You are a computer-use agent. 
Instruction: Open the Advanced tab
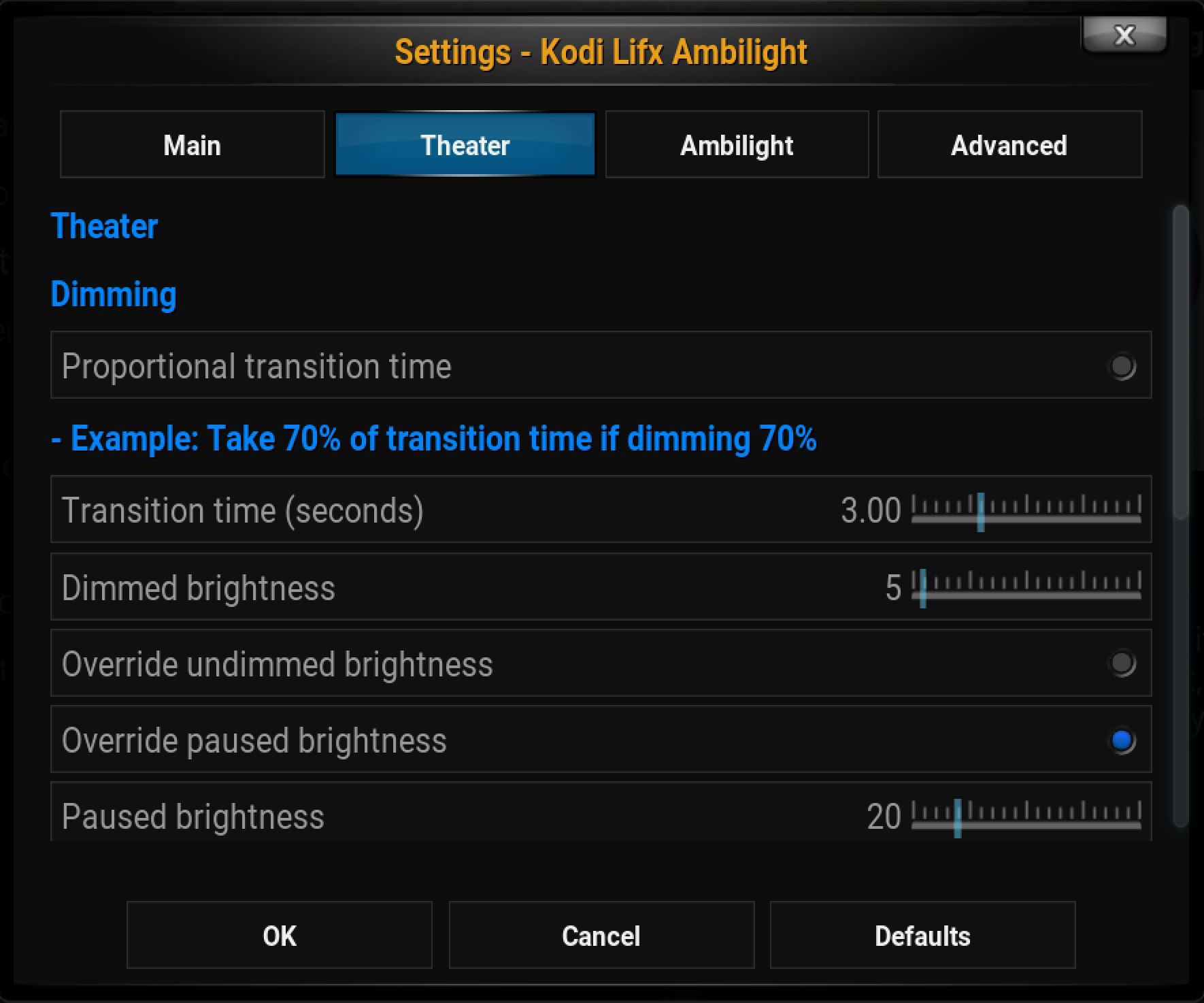tap(1009, 144)
